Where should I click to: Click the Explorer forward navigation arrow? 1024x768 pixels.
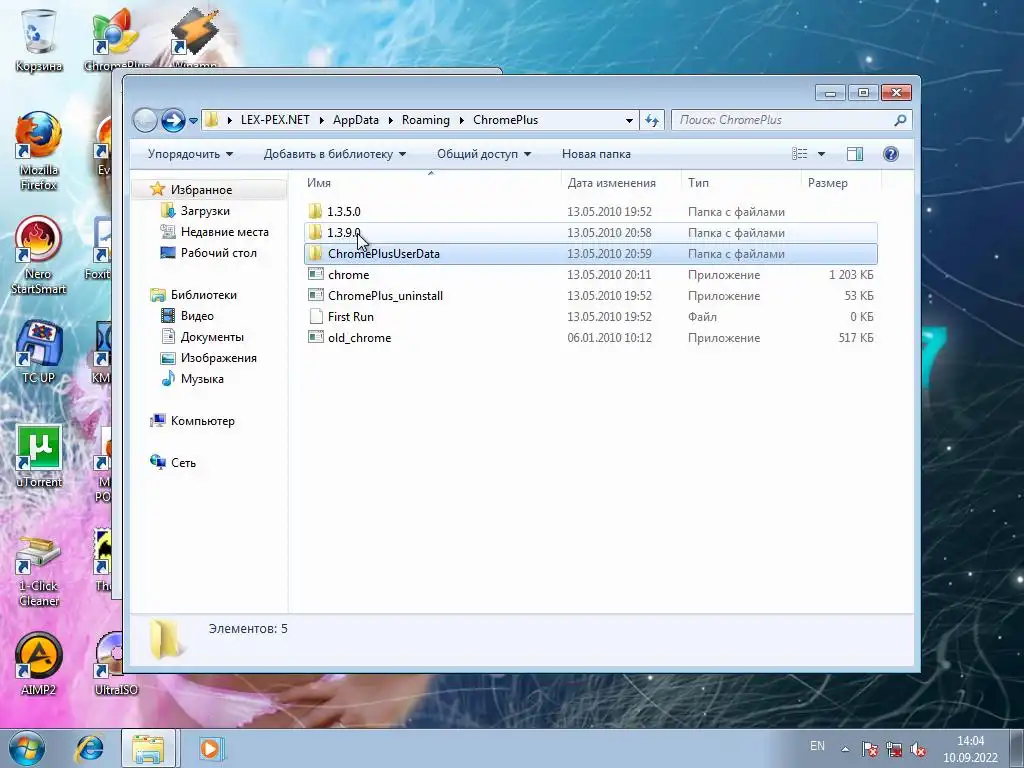point(173,120)
